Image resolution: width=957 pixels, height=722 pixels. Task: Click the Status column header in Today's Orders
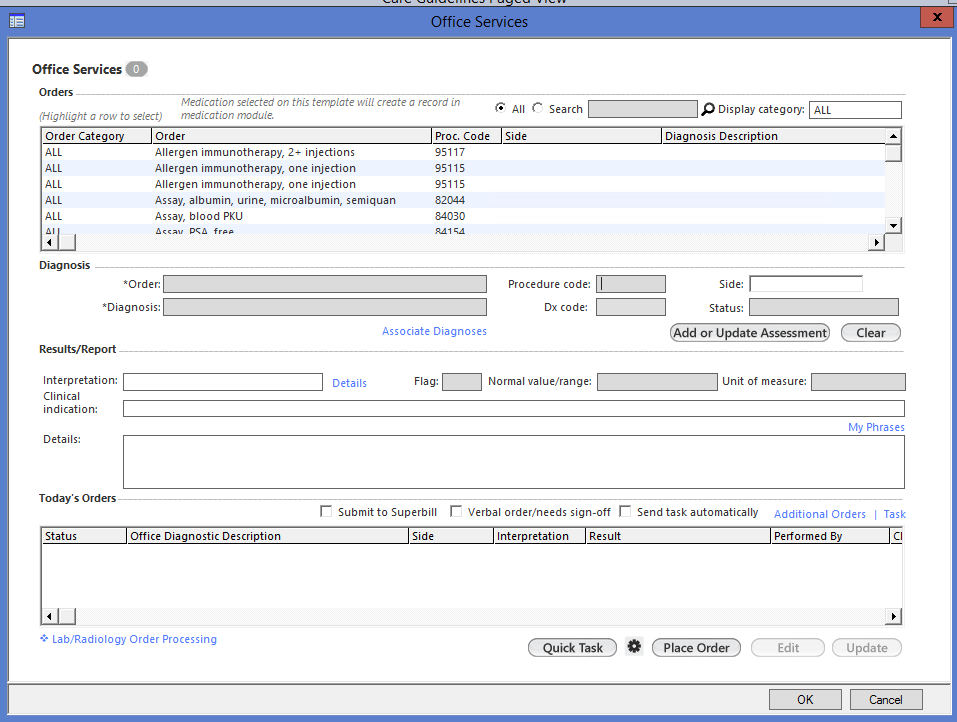(84, 536)
